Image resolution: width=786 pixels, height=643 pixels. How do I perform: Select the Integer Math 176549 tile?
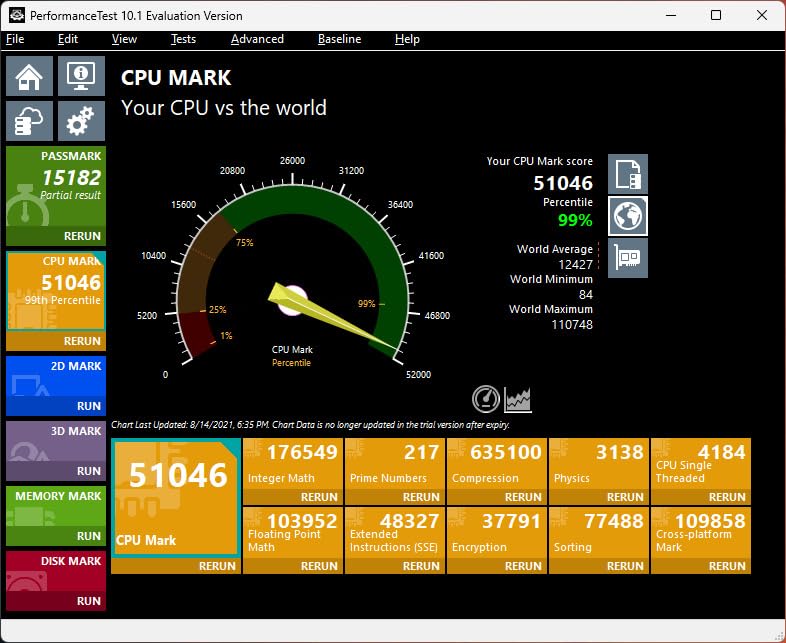[293, 464]
